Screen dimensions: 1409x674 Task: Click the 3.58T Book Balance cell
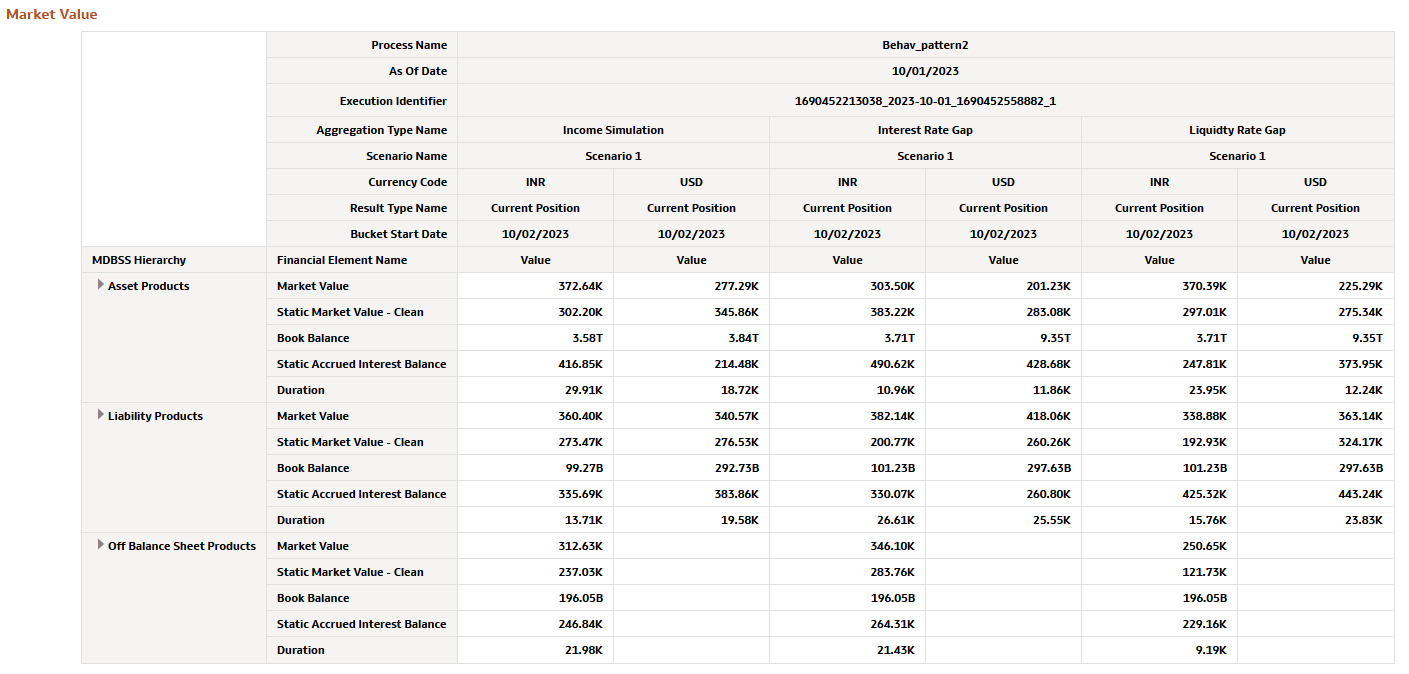[535, 338]
